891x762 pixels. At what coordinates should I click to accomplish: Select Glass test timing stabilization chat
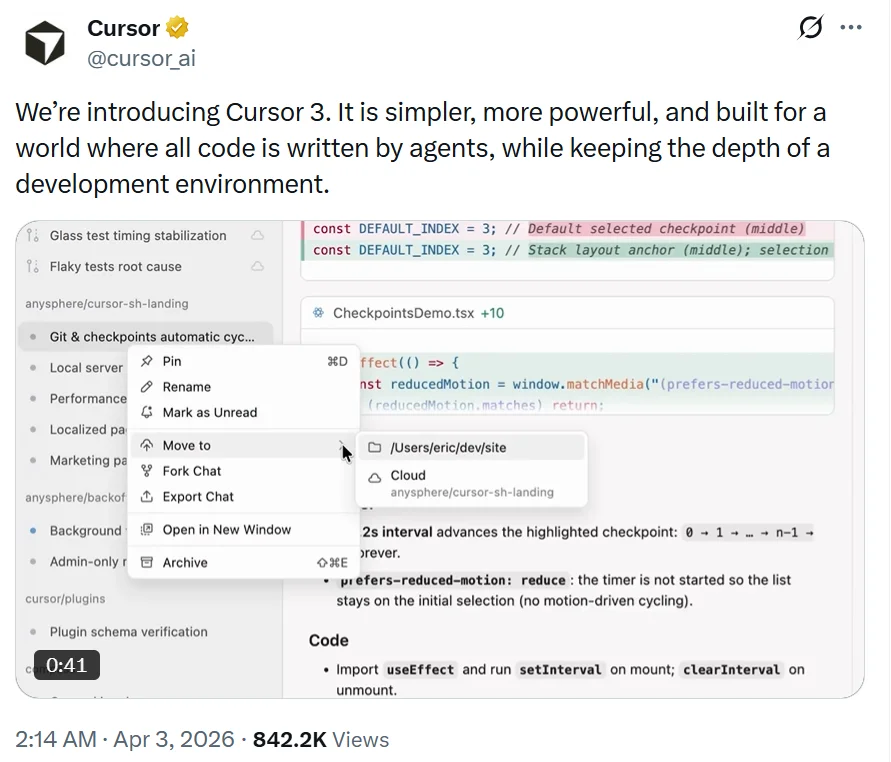(138, 236)
